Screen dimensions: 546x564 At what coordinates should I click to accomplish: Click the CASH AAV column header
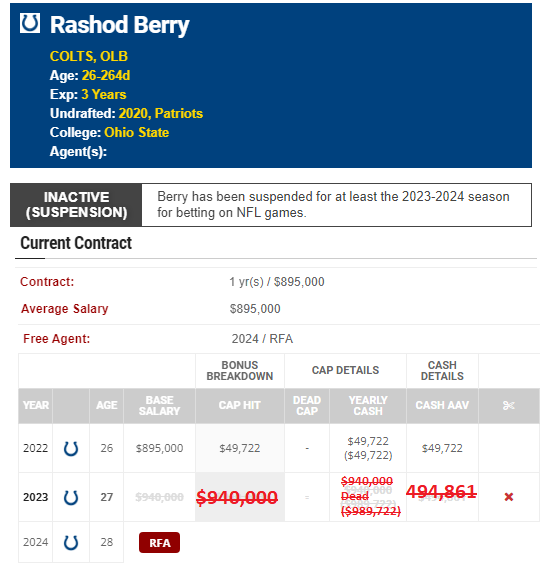tap(442, 405)
